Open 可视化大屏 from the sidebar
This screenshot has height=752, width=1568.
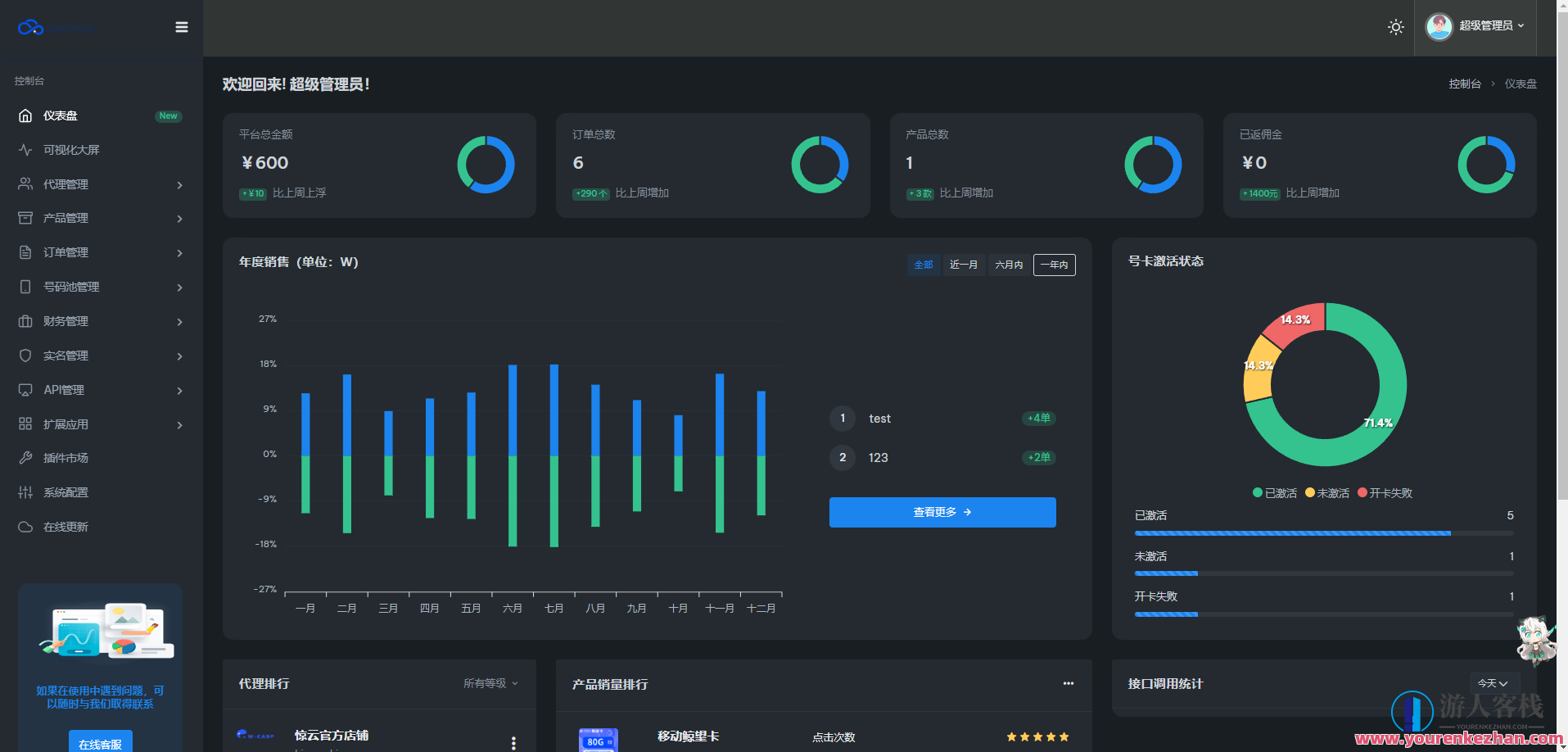(x=71, y=150)
